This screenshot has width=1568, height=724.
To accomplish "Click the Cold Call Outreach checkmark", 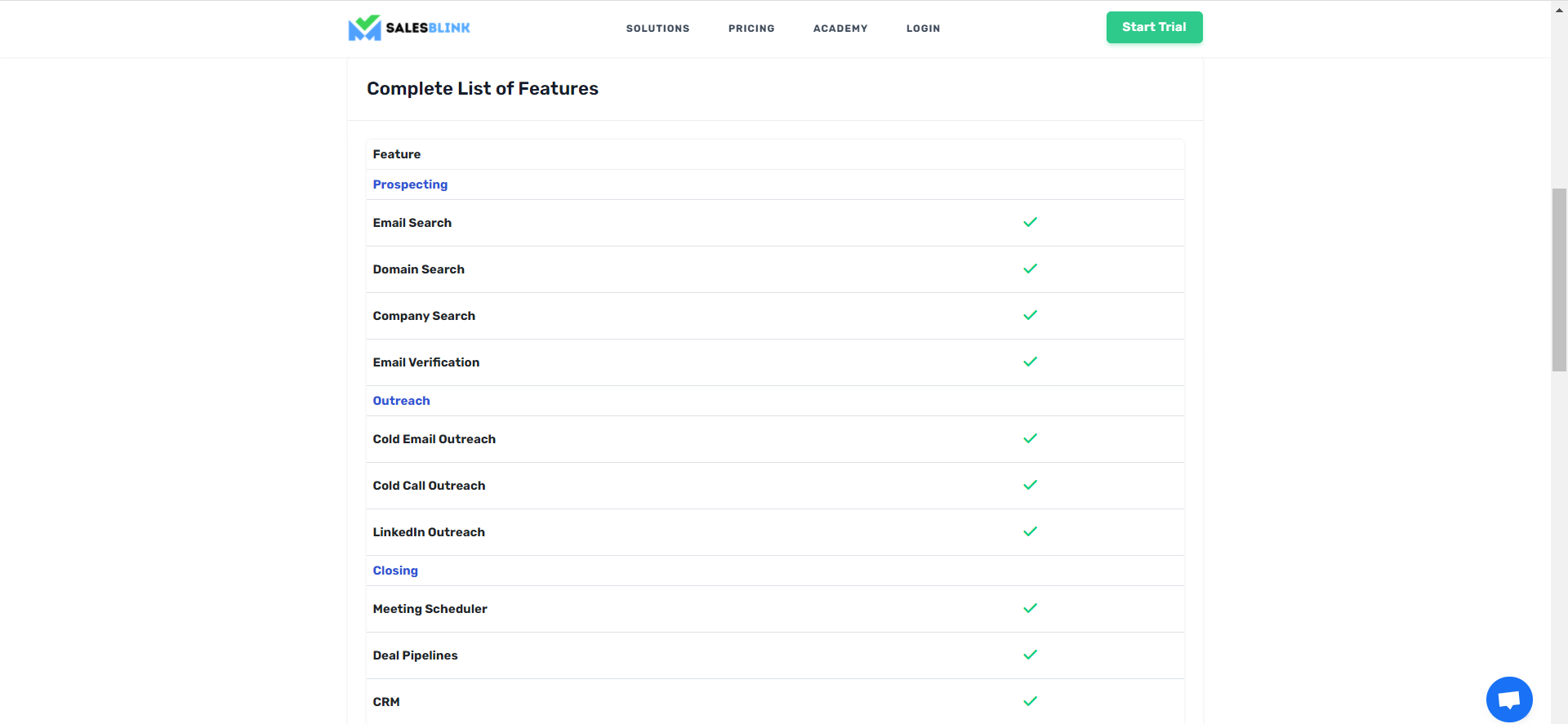I will [1030, 485].
